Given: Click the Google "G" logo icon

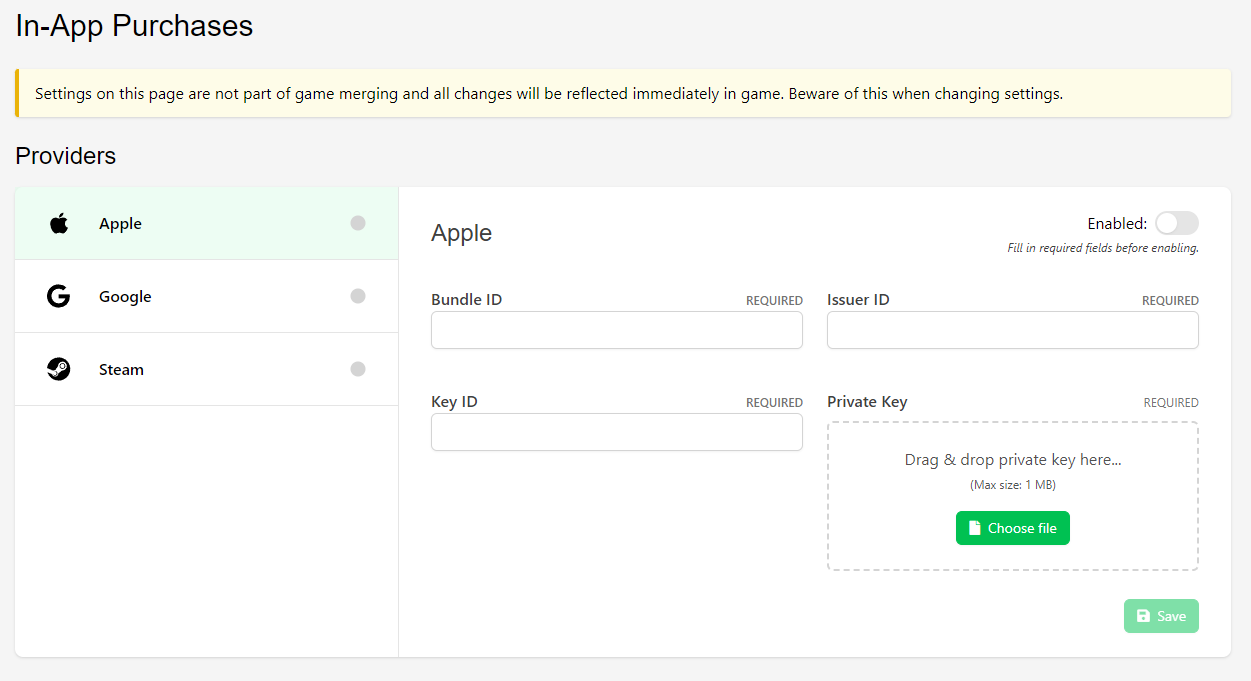Looking at the screenshot, I should (59, 296).
